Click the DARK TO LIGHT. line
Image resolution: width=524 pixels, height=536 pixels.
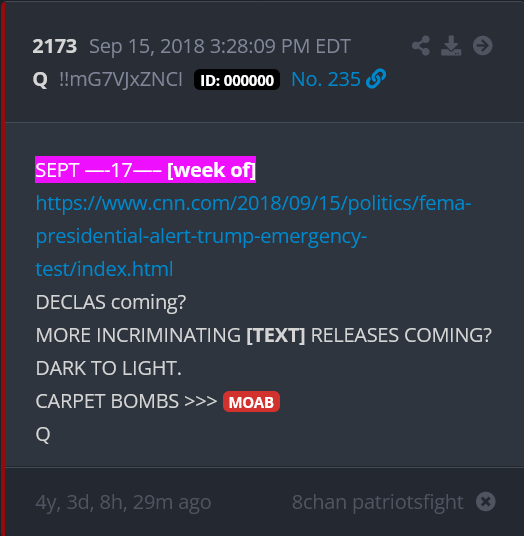[108, 368]
